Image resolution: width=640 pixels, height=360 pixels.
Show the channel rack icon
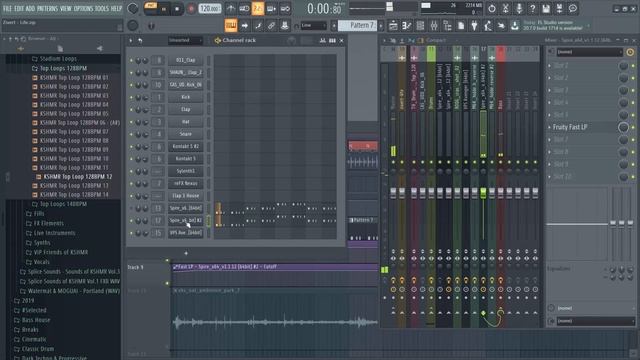[x=420, y=26]
